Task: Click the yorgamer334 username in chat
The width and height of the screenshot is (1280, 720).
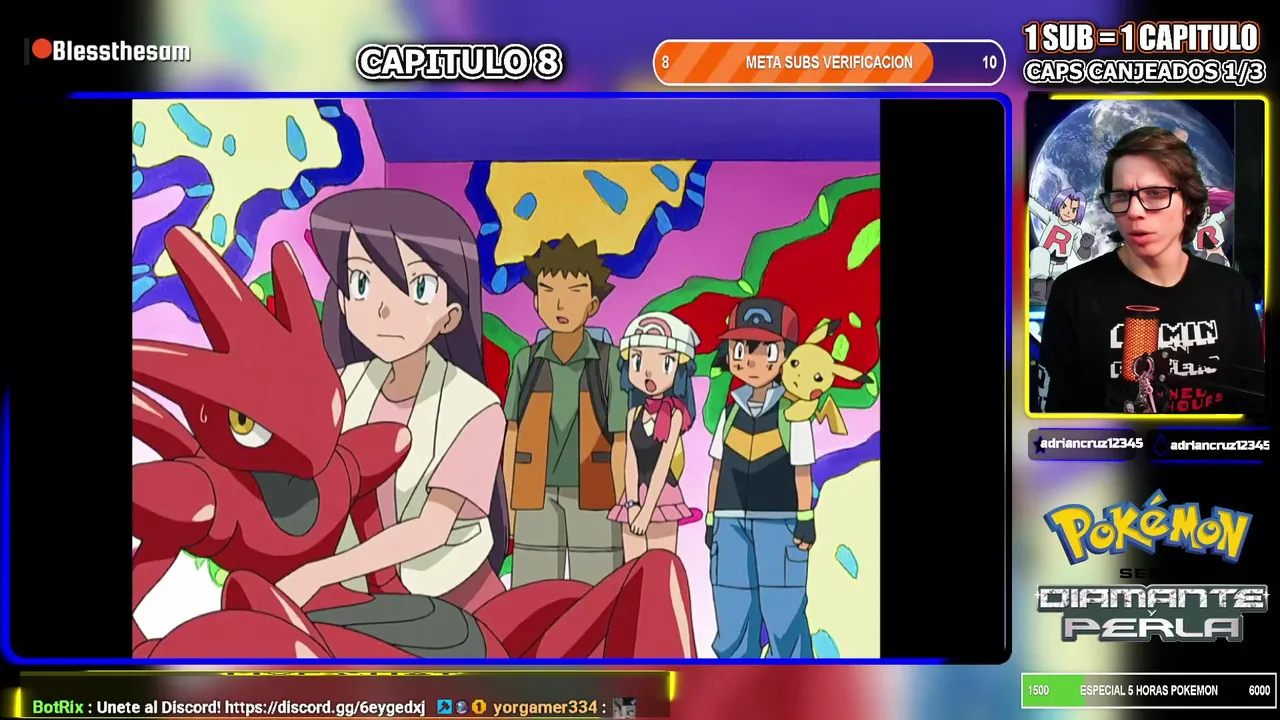Action: [x=545, y=707]
